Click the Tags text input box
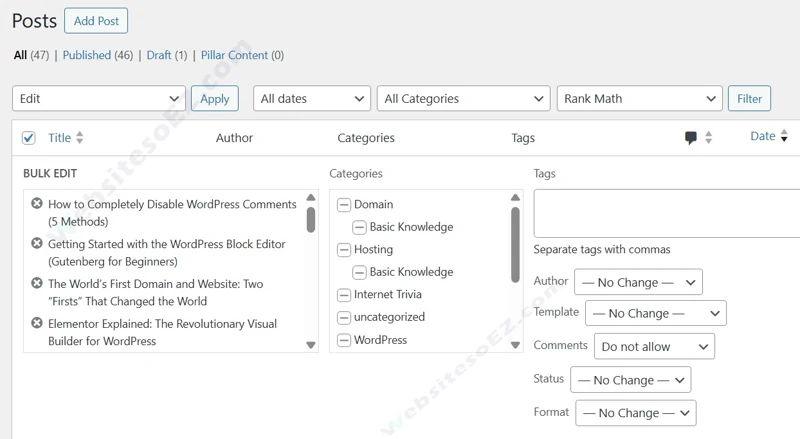 (667, 213)
